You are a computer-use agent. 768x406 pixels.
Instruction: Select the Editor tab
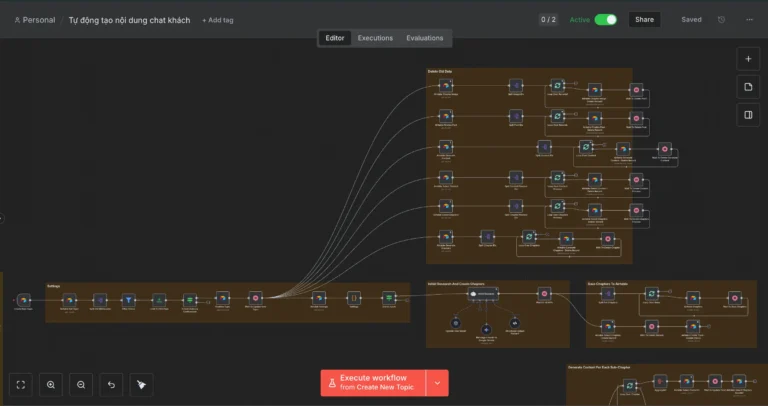[x=335, y=38]
